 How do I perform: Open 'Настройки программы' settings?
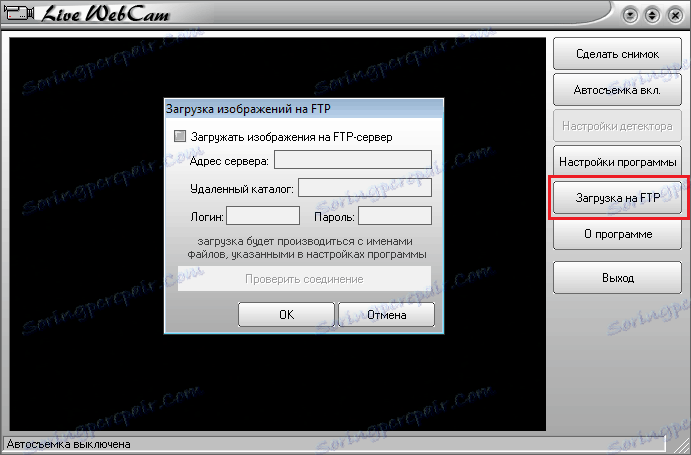(x=617, y=162)
